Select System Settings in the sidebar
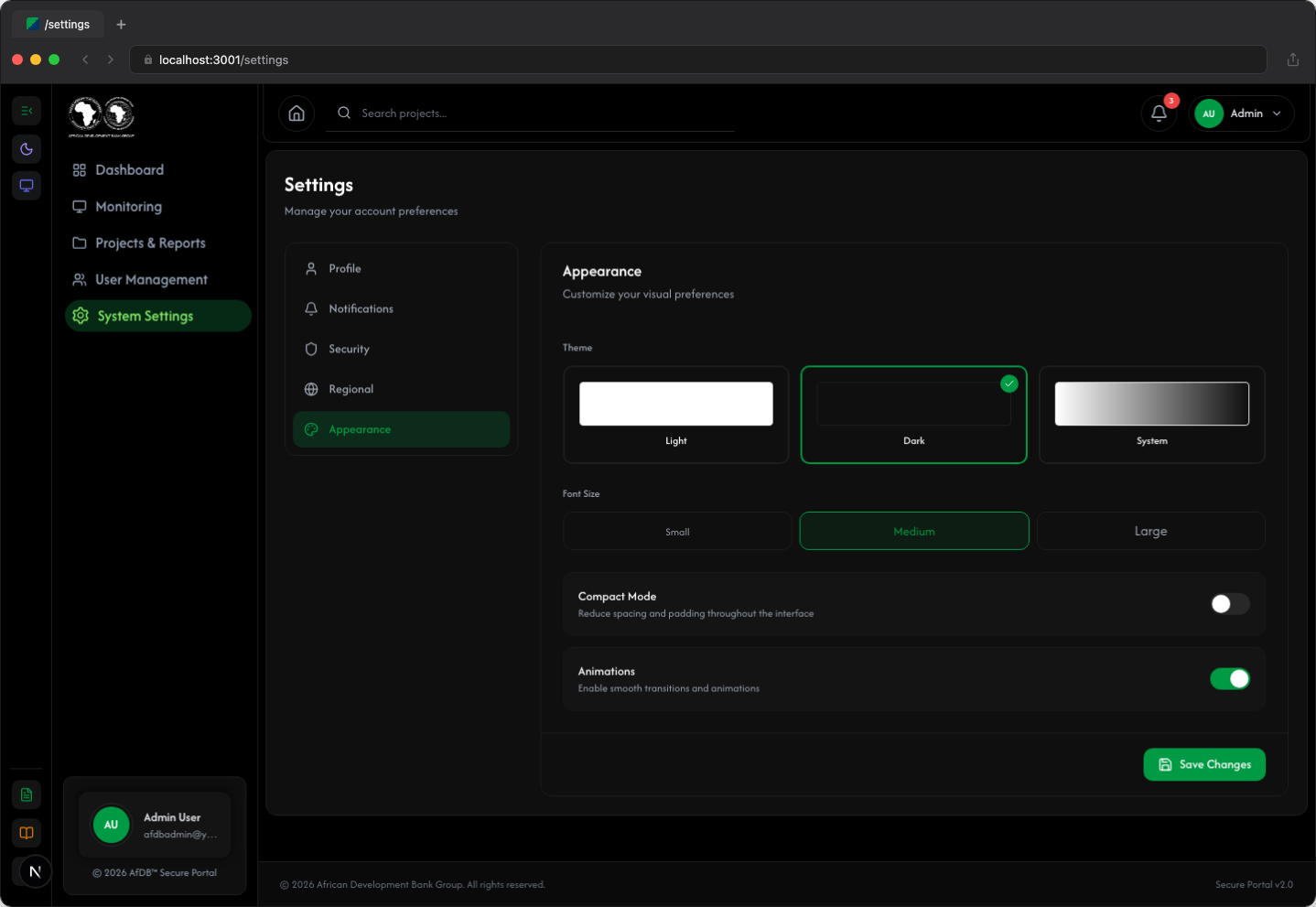Viewport: 1316px width, 907px height. pos(157,316)
